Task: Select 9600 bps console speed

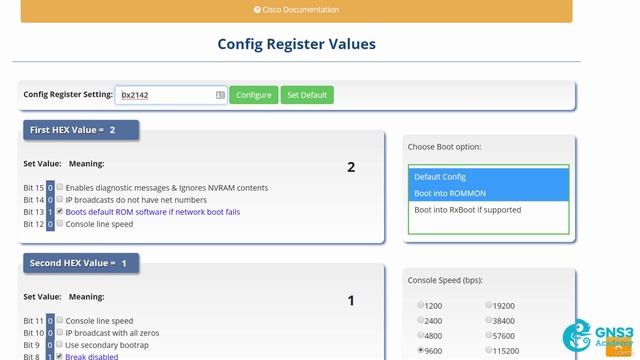Action: click(420, 350)
